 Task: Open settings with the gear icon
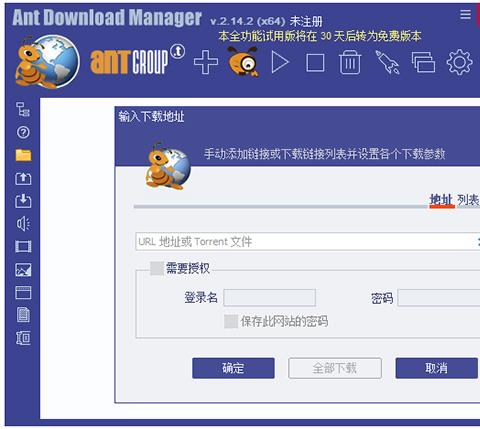460,62
